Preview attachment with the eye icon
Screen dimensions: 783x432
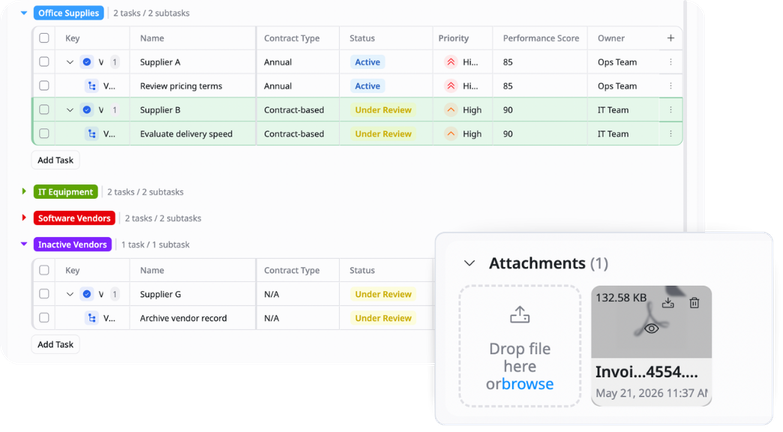pyautogui.click(x=651, y=328)
